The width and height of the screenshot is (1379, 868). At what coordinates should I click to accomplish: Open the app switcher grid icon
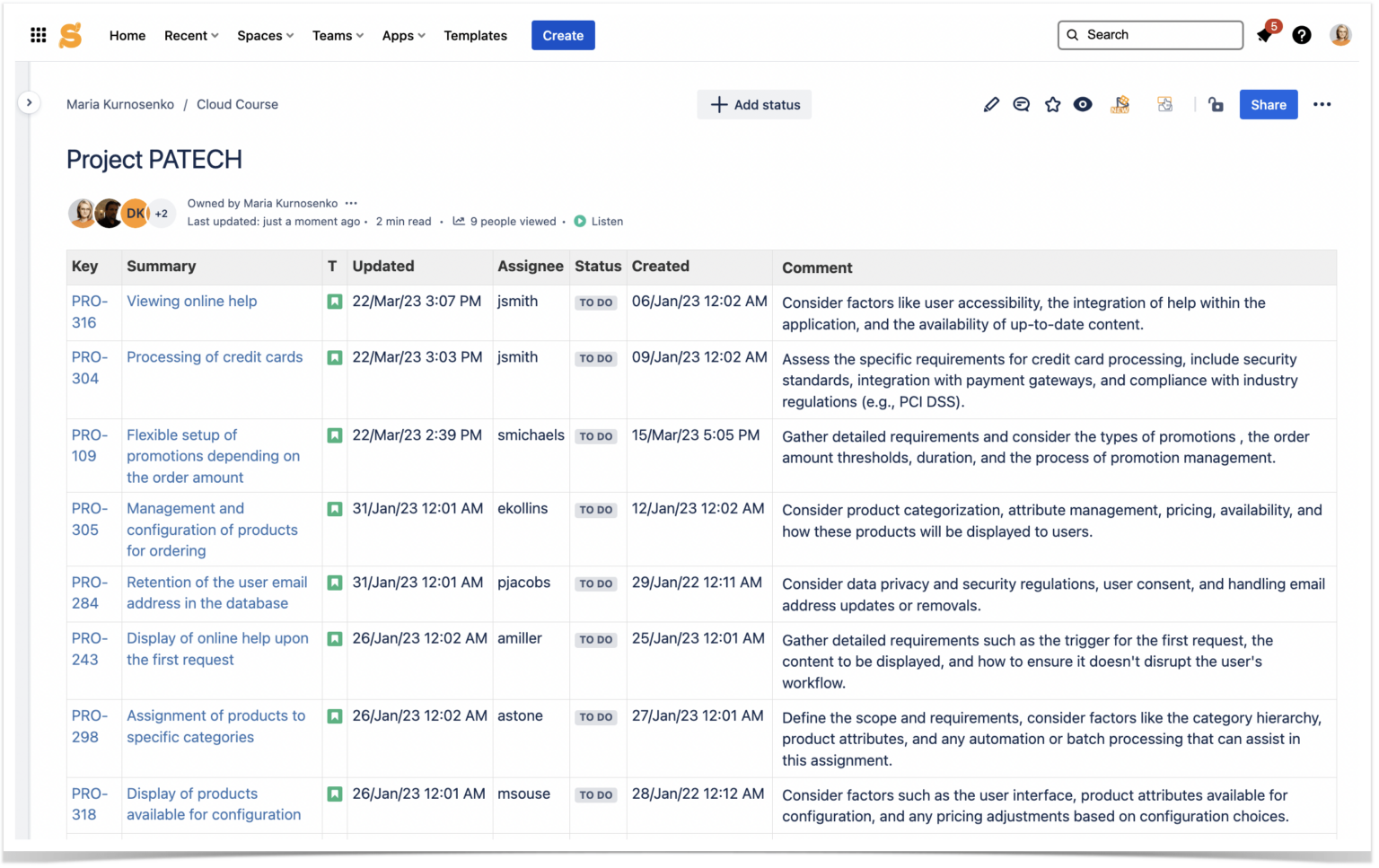pyautogui.click(x=38, y=35)
